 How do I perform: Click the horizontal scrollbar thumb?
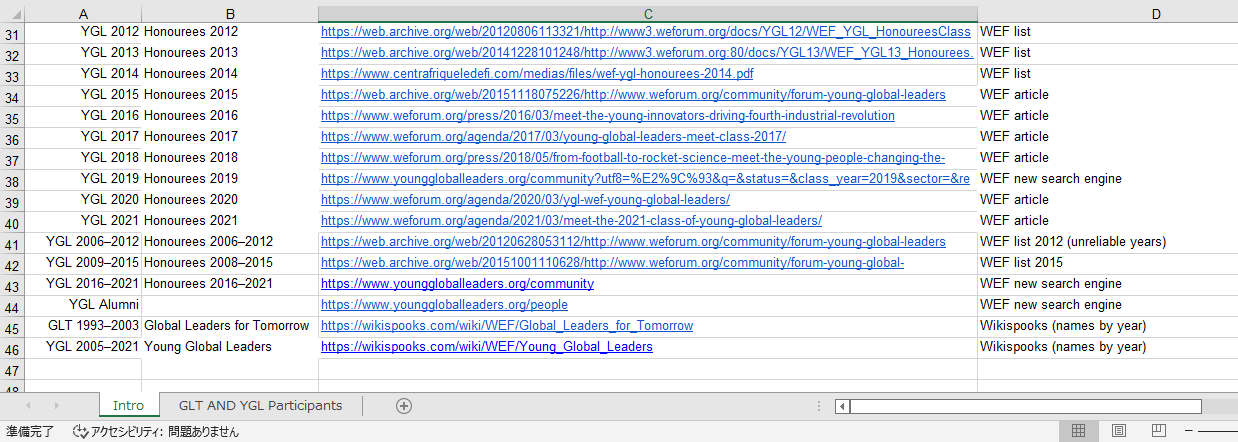click(1026, 406)
